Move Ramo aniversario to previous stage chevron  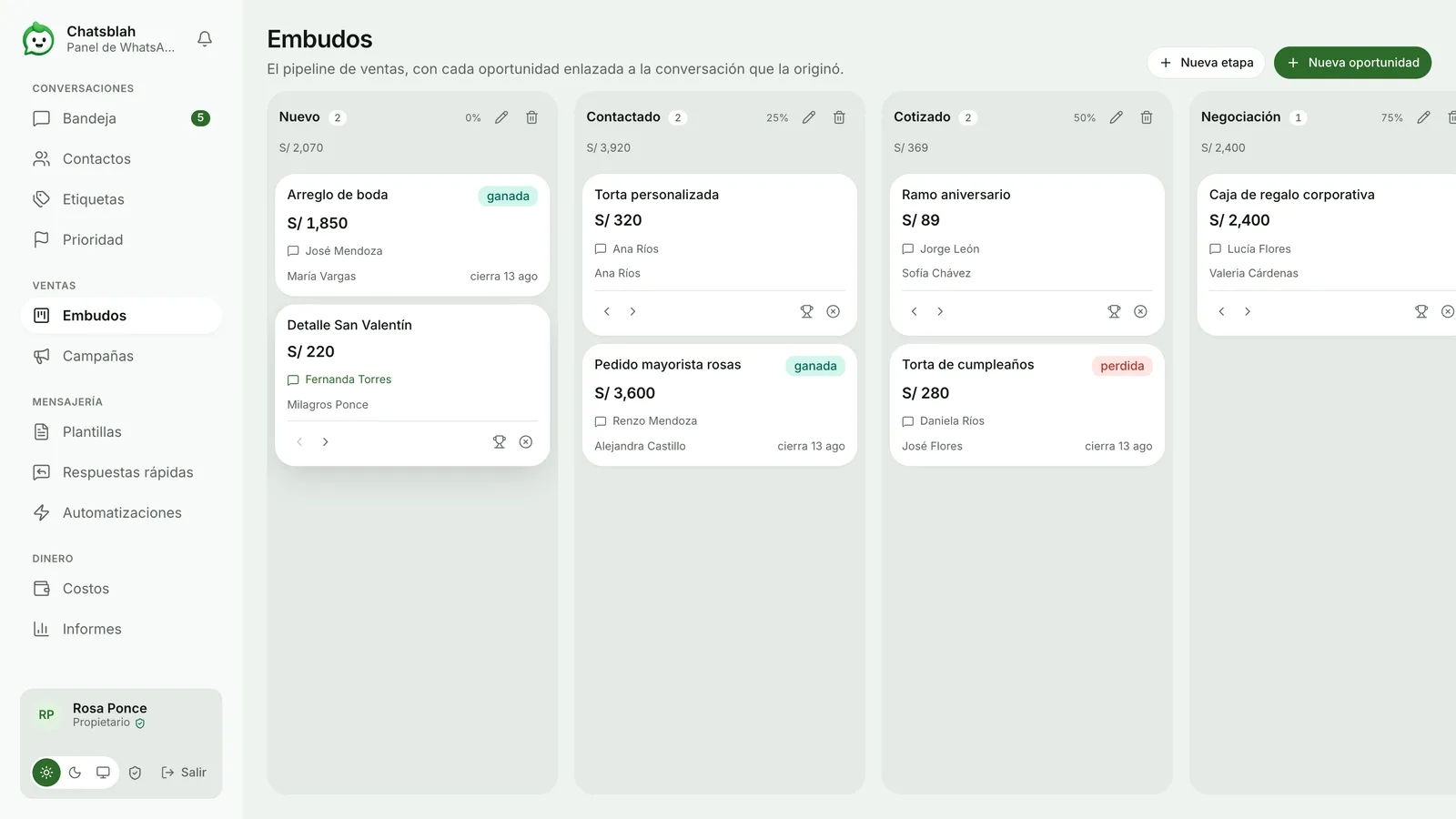click(x=914, y=311)
